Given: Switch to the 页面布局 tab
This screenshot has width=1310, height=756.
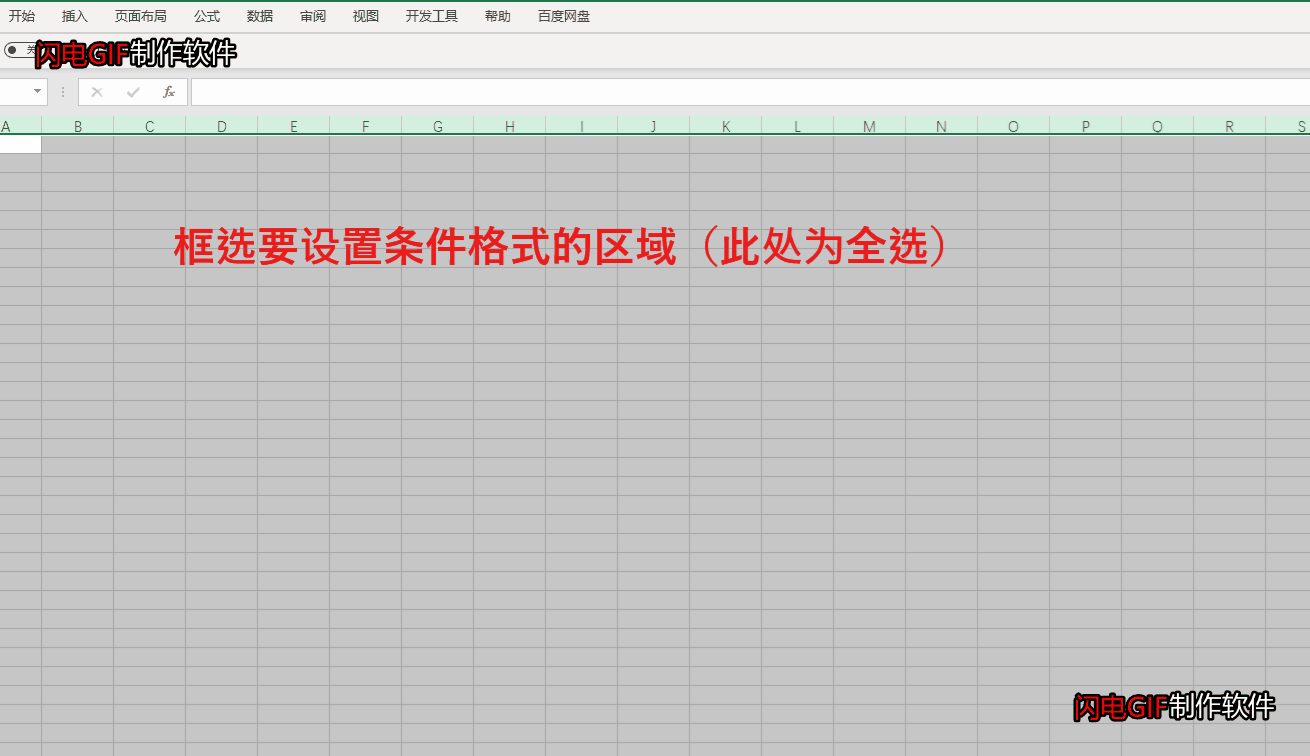Looking at the screenshot, I should [x=141, y=16].
